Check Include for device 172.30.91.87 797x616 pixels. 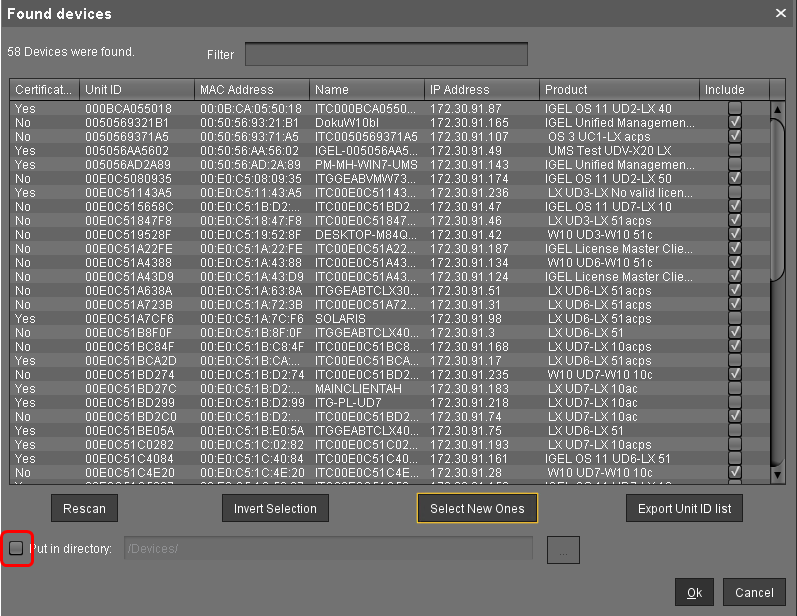coord(735,108)
